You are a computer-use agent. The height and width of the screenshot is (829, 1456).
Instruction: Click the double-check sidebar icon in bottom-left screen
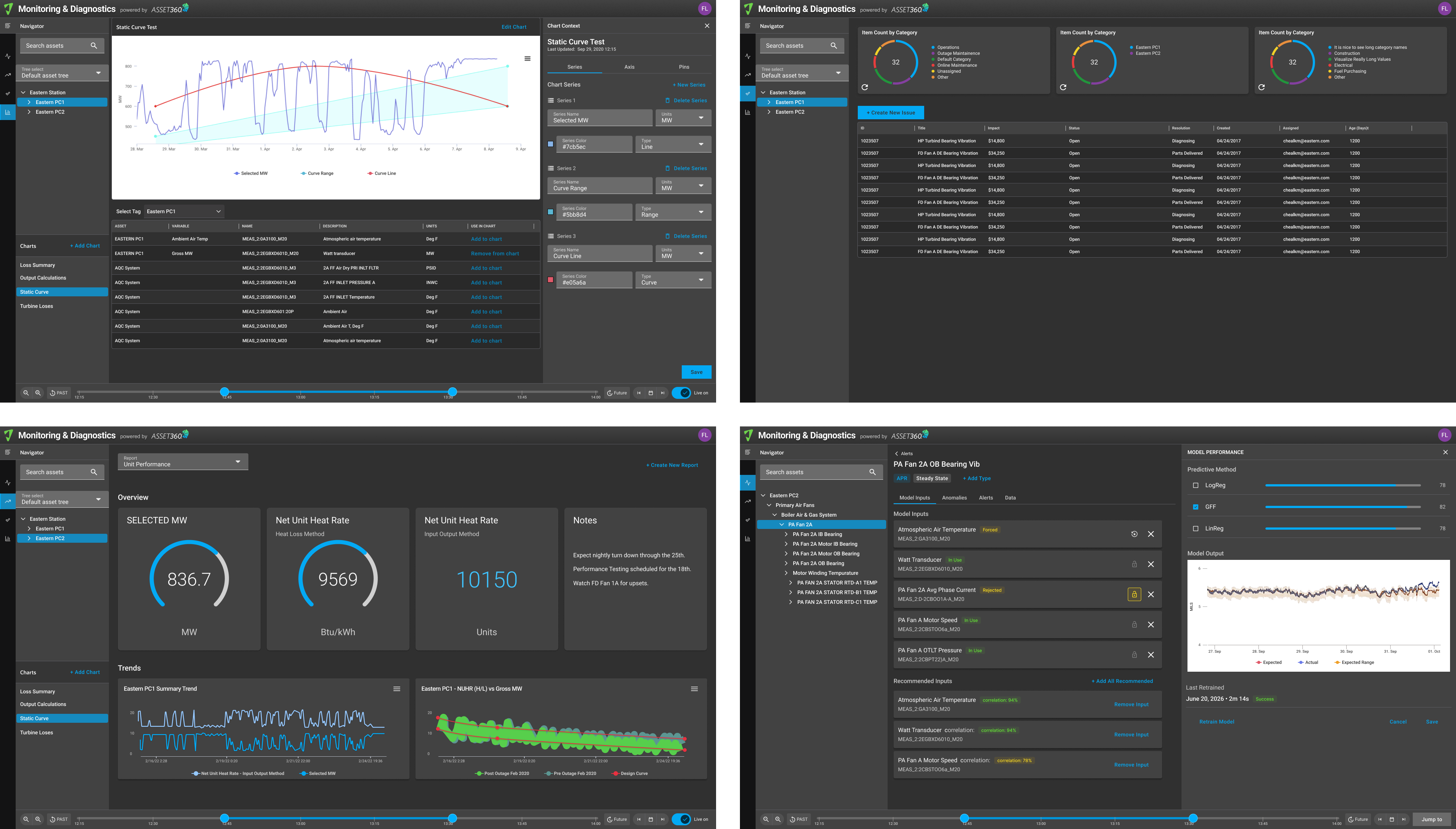(8, 520)
